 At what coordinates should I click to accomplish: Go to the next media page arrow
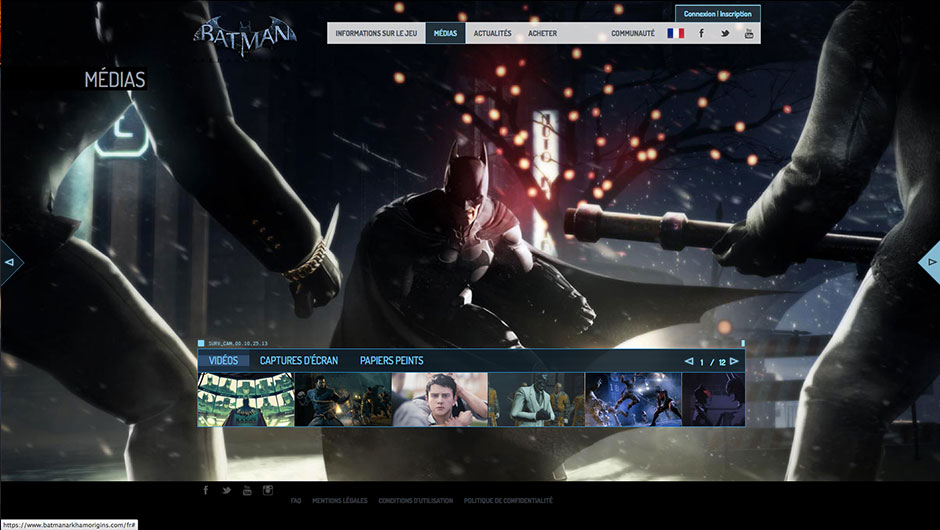click(734, 362)
